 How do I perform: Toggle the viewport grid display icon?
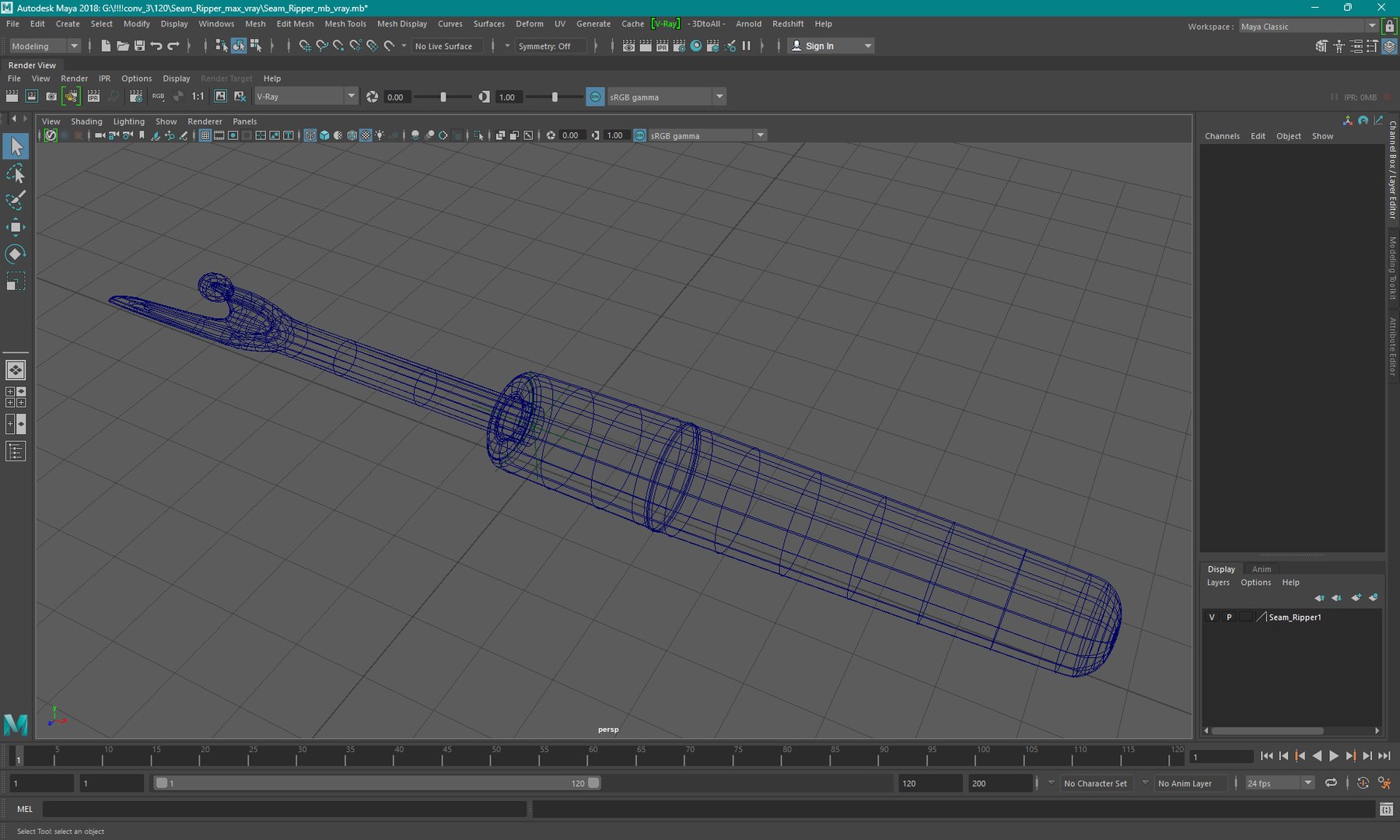[205, 135]
